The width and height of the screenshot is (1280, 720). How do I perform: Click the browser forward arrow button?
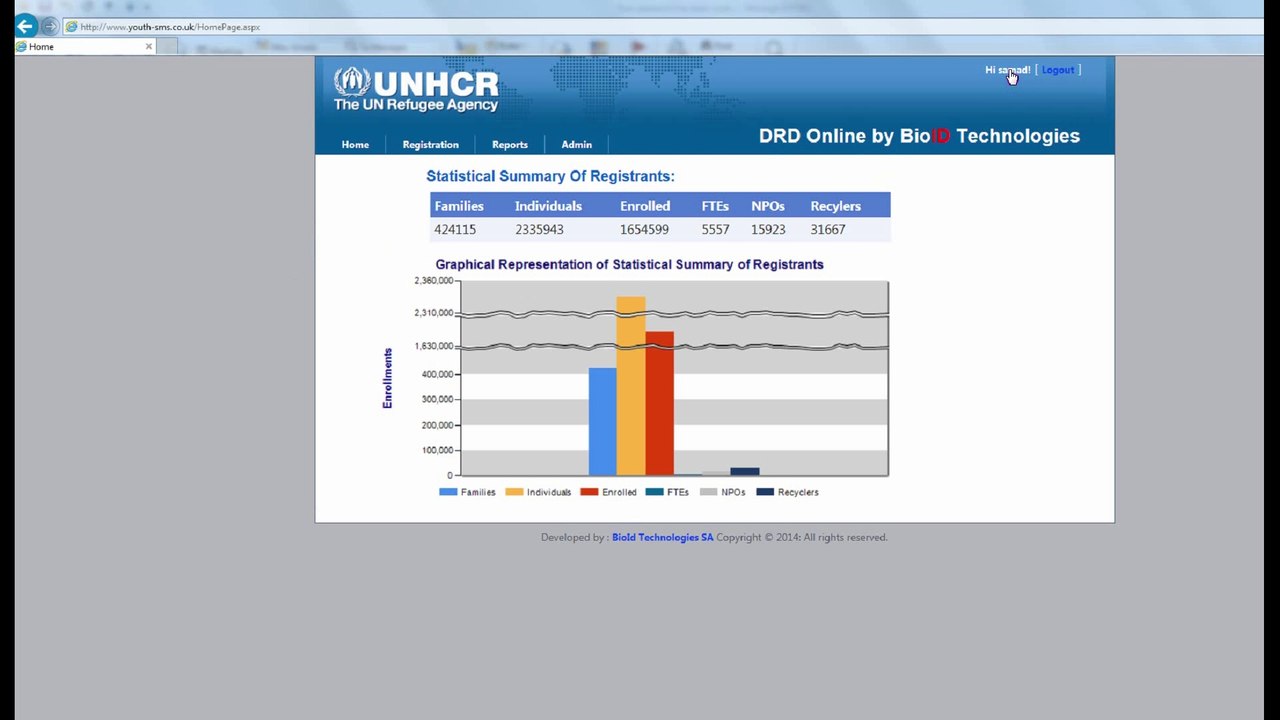pyautogui.click(x=49, y=27)
